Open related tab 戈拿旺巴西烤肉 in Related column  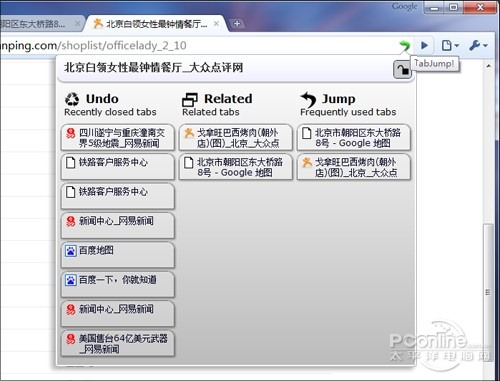pyautogui.click(x=236, y=138)
